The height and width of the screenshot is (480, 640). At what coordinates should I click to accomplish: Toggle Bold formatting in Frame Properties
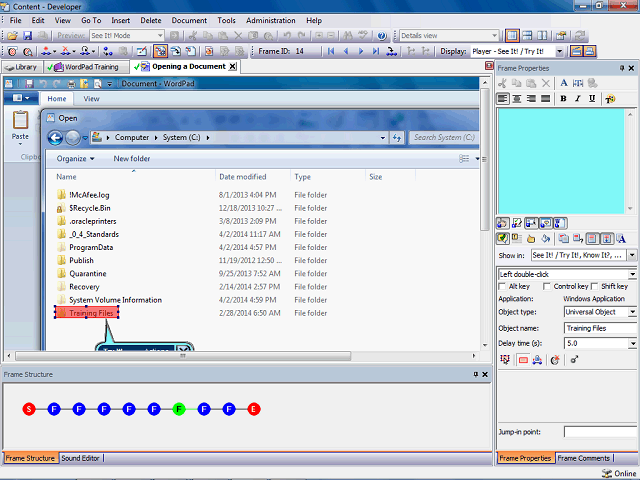[563, 99]
